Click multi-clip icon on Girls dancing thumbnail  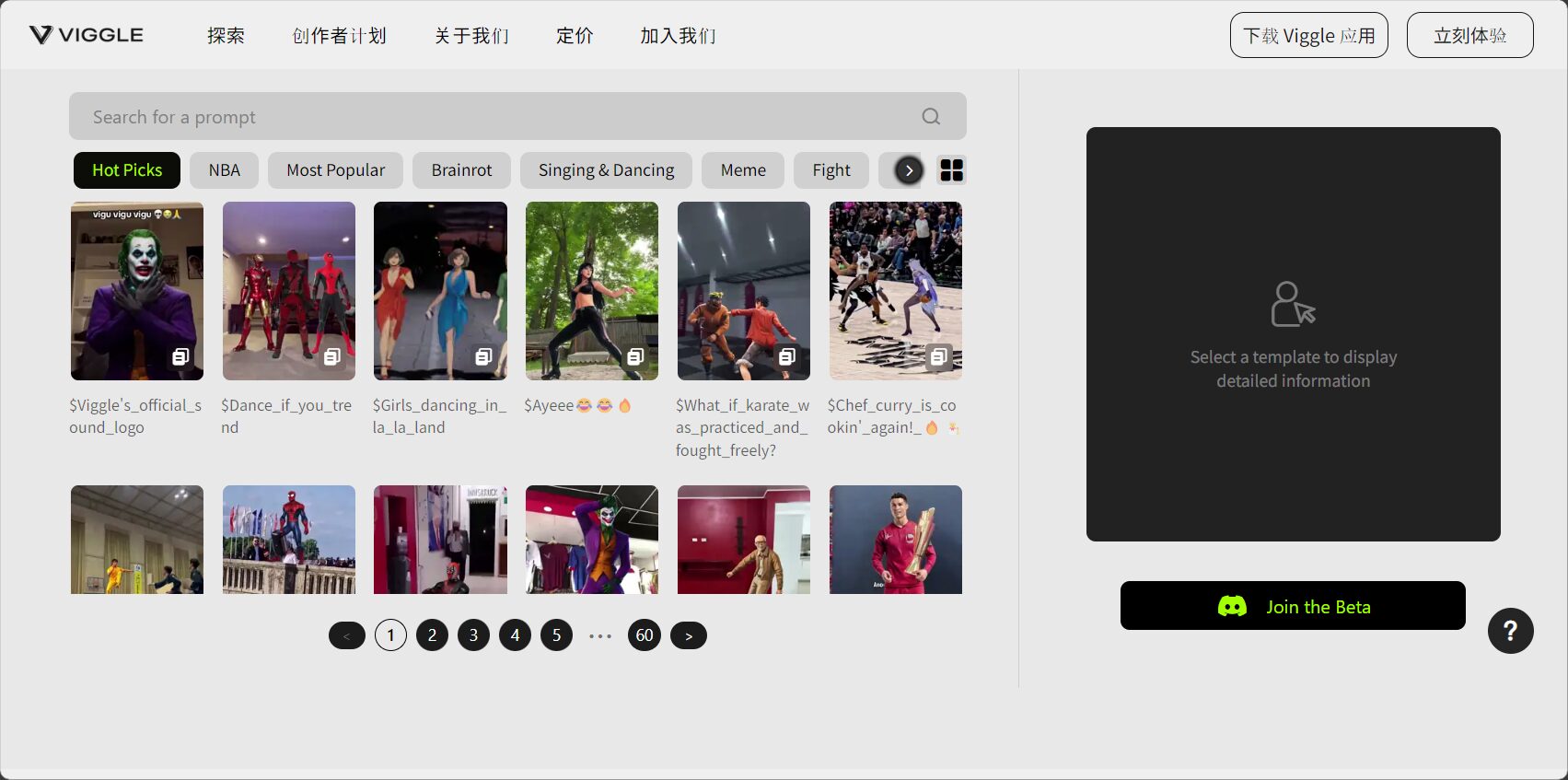click(483, 356)
